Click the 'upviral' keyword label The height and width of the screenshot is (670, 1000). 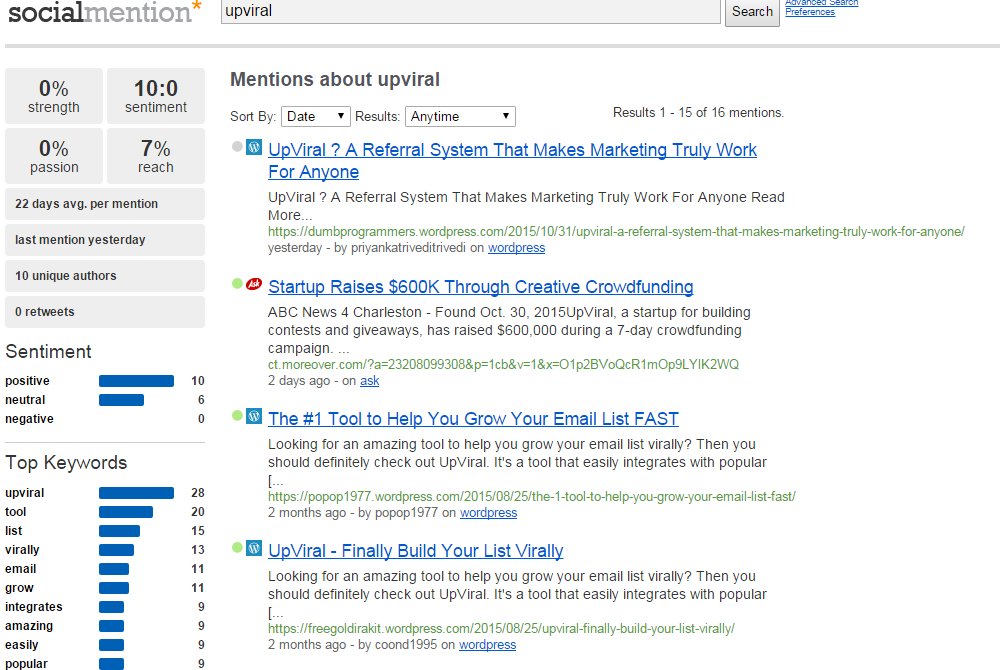coord(25,493)
